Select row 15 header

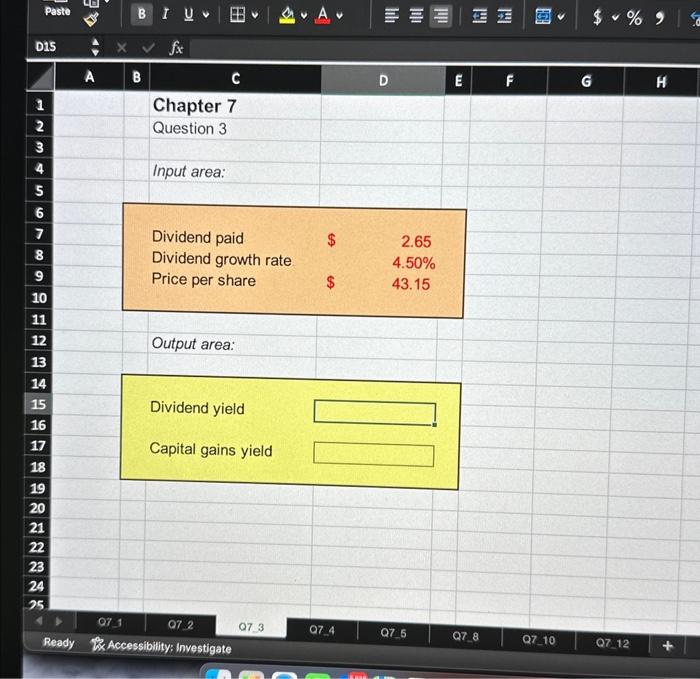38,404
